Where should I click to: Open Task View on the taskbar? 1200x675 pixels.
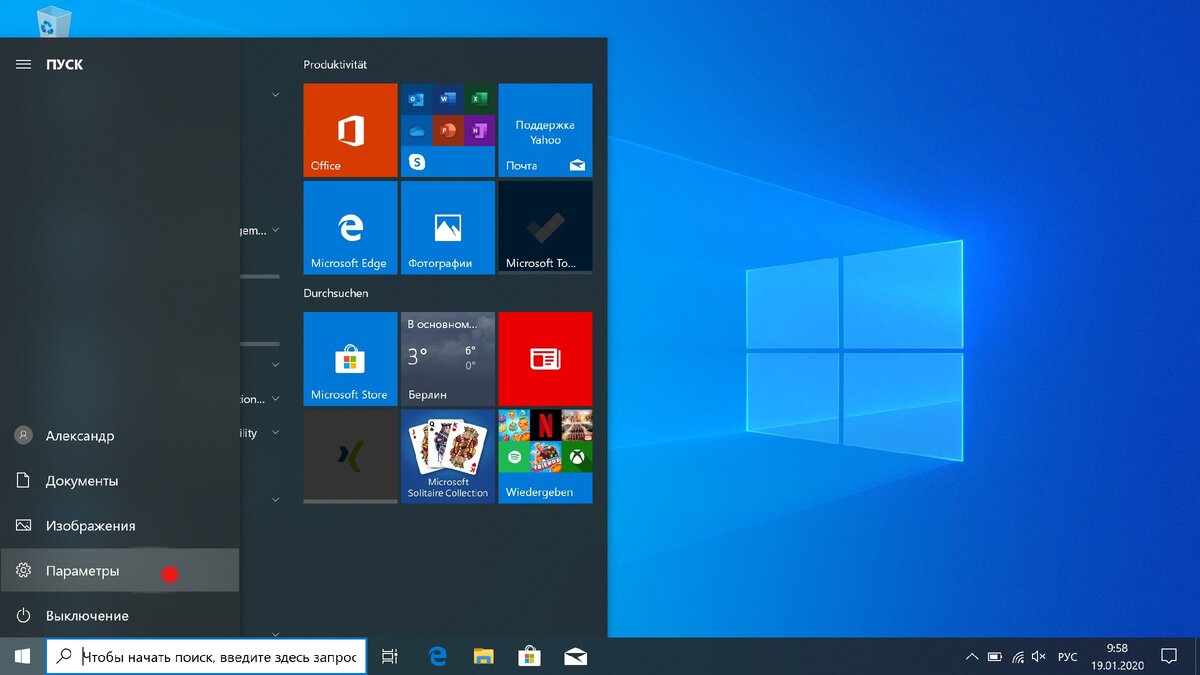pyautogui.click(x=390, y=657)
